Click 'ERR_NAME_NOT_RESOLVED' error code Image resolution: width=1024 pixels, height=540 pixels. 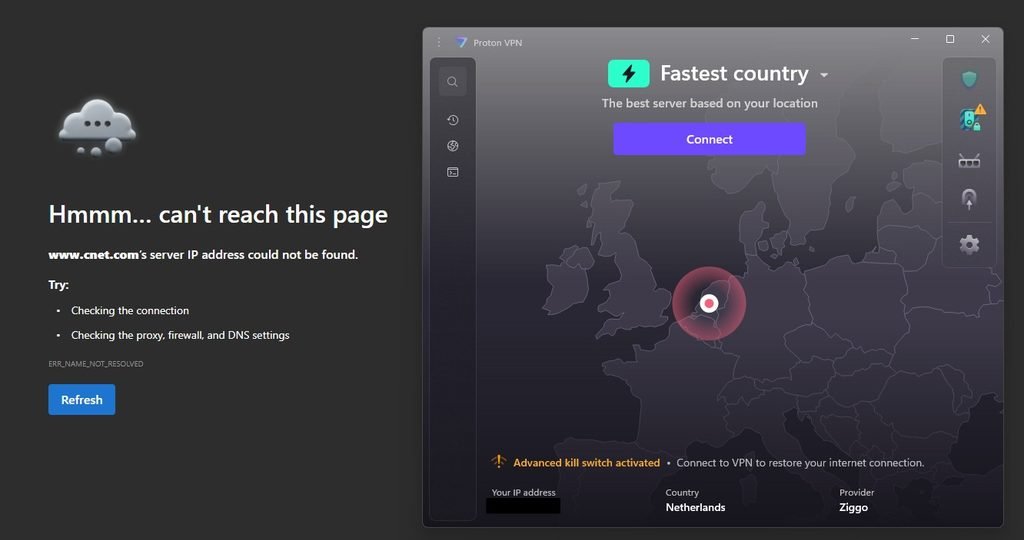pos(95,364)
